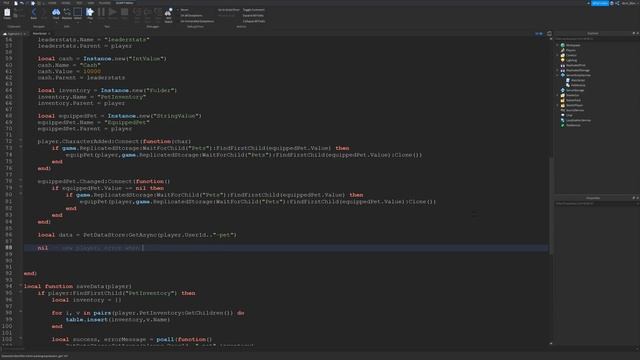Collapse code fold at line 72
Viewport: 640px width, 360px height.
[x=20, y=141]
